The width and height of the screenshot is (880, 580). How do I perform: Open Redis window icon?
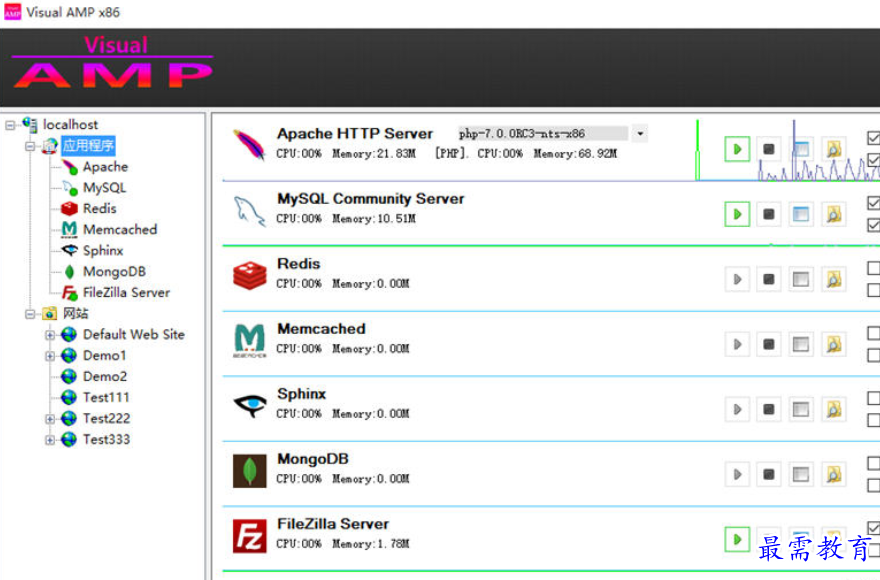click(x=801, y=279)
